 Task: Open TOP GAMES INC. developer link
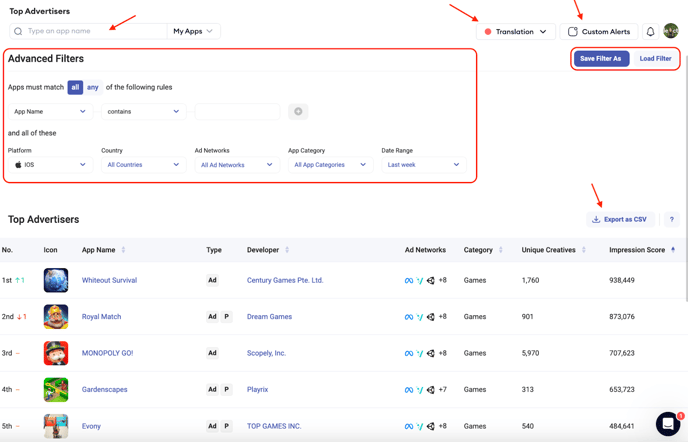[274, 426]
